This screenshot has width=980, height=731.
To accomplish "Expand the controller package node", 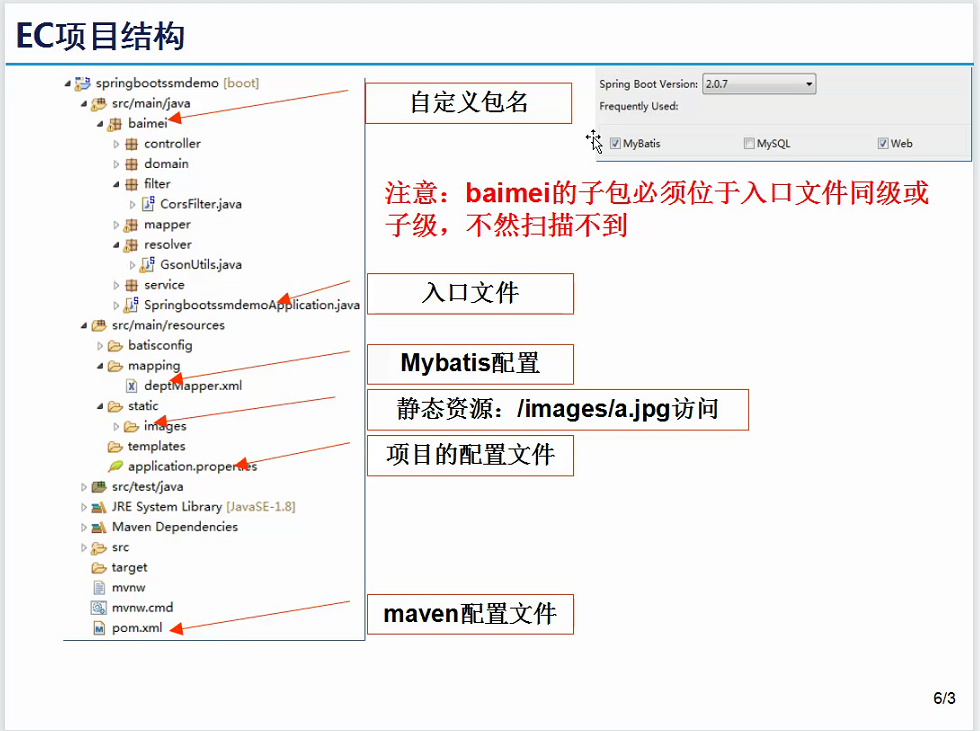I will tap(116, 144).
